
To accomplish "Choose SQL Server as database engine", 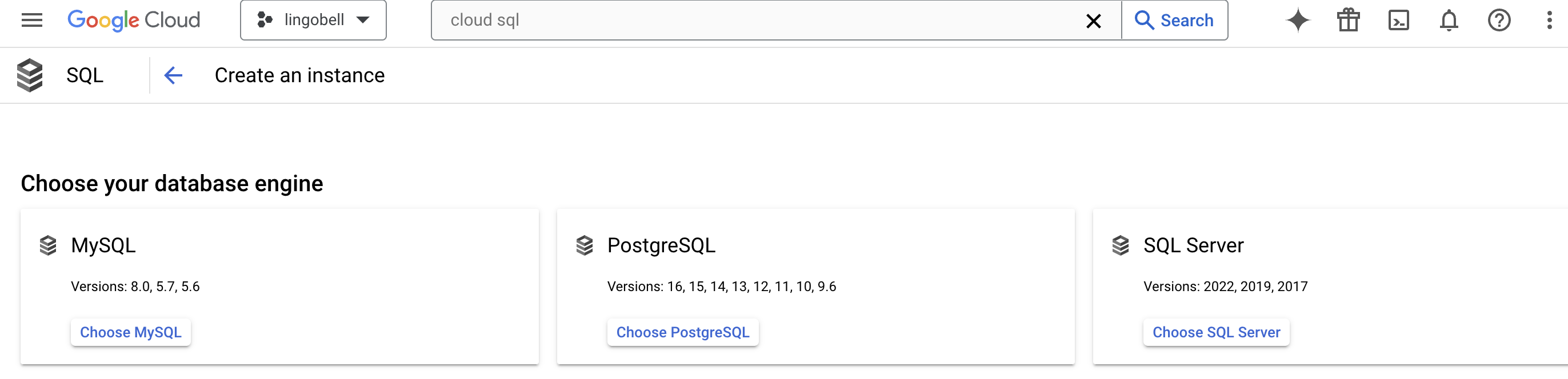I will (1215, 332).
